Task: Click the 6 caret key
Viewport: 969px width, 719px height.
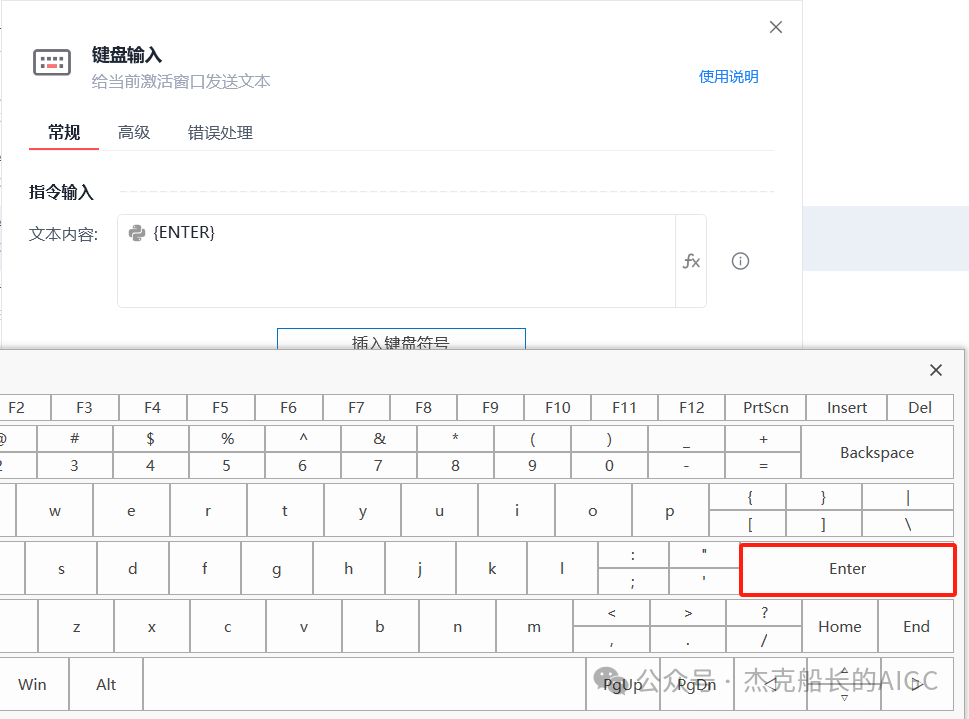Action: tap(302, 453)
